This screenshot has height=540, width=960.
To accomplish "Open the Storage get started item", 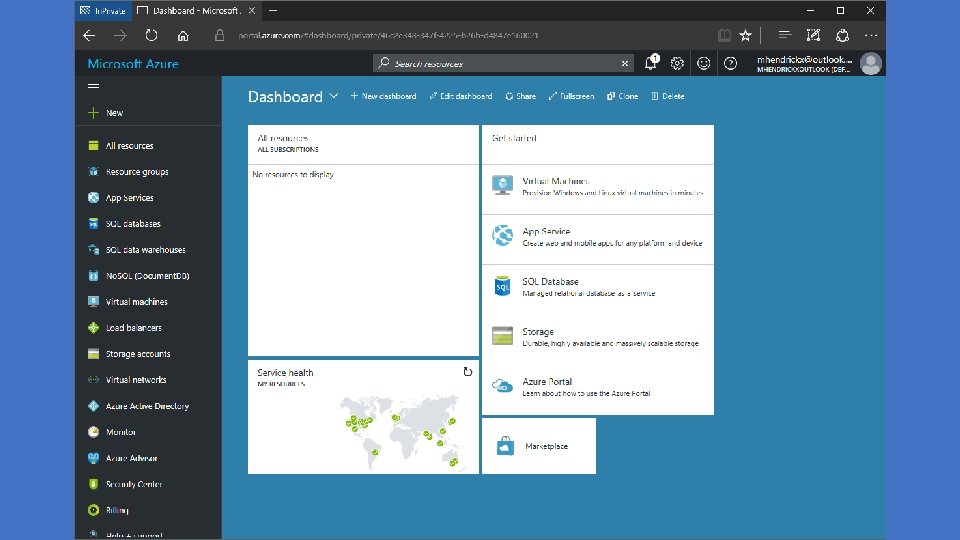I will point(598,338).
